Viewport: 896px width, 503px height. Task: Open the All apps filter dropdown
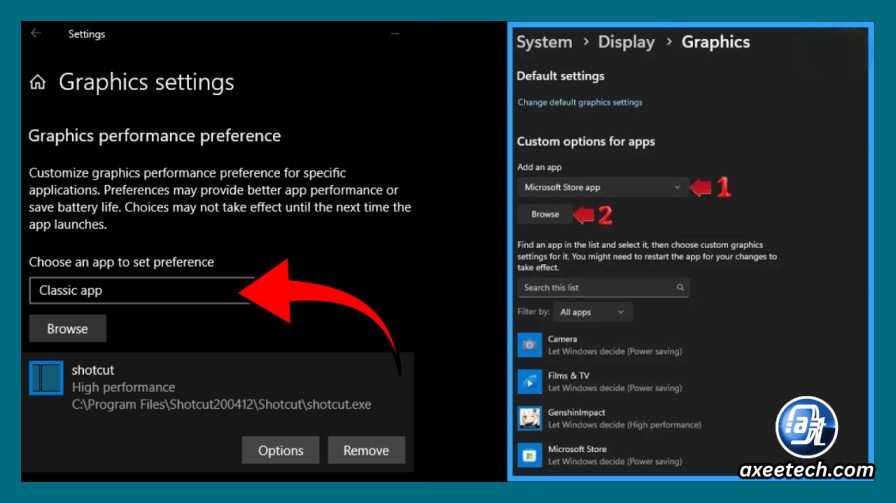(x=593, y=312)
